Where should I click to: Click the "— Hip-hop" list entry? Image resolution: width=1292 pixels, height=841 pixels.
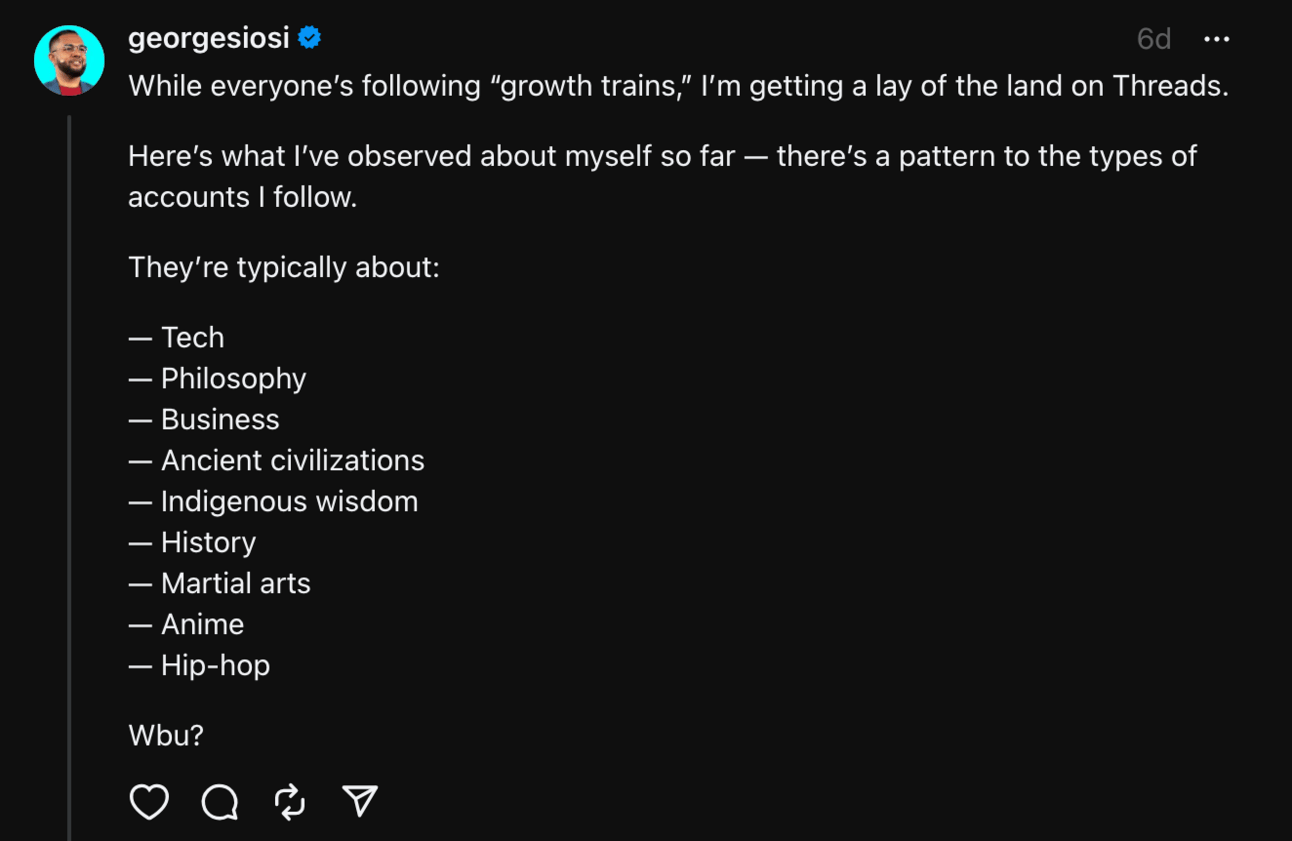(x=199, y=665)
